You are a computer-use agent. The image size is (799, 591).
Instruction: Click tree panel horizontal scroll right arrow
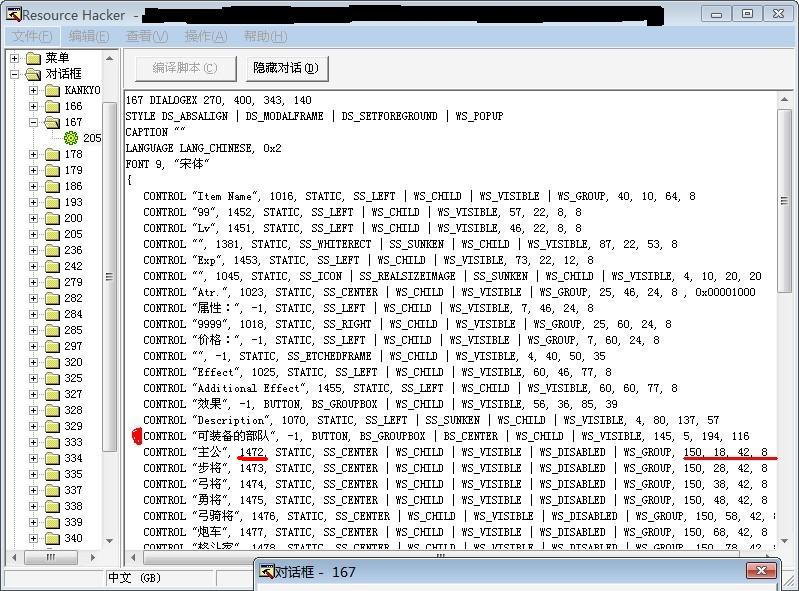click(x=92, y=557)
